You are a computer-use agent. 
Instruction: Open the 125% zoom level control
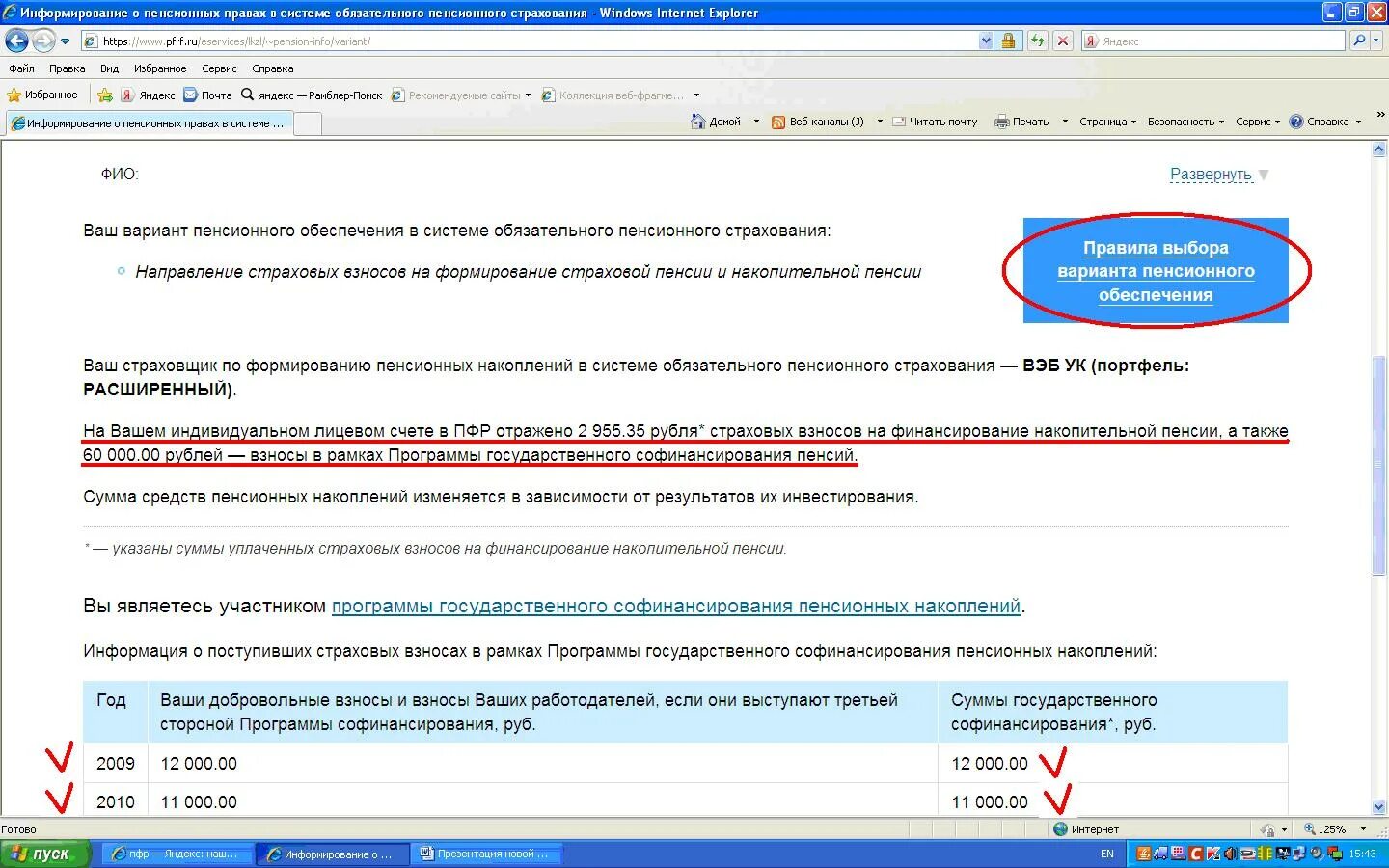pyautogui.click(x=1334, y=829)
